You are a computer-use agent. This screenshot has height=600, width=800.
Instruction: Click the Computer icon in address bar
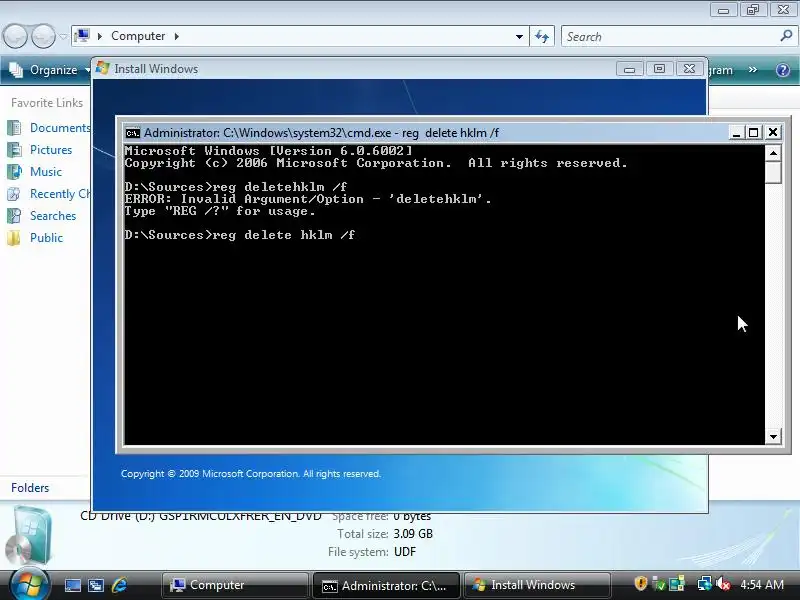tap(82, 36)
